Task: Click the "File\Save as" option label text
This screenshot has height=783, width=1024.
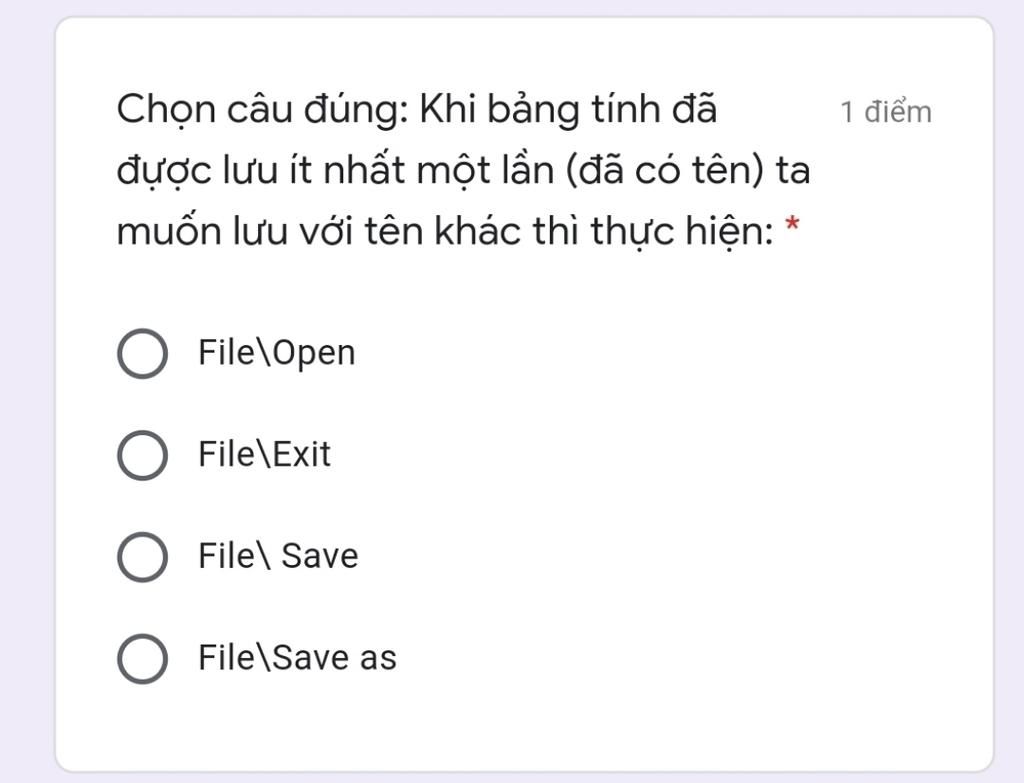Action: [x=297, y=658]
